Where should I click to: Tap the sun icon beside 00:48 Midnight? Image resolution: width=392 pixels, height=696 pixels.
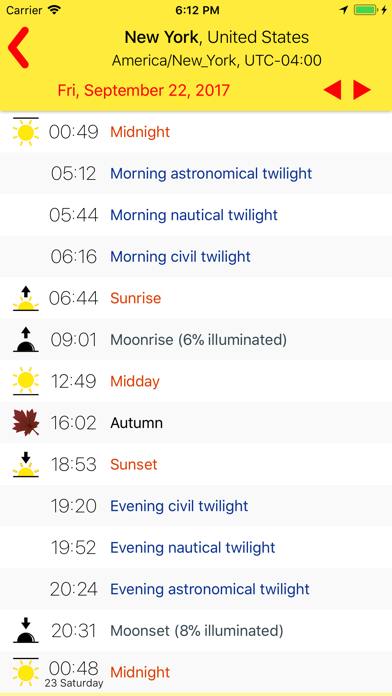[x=26, y=672]
